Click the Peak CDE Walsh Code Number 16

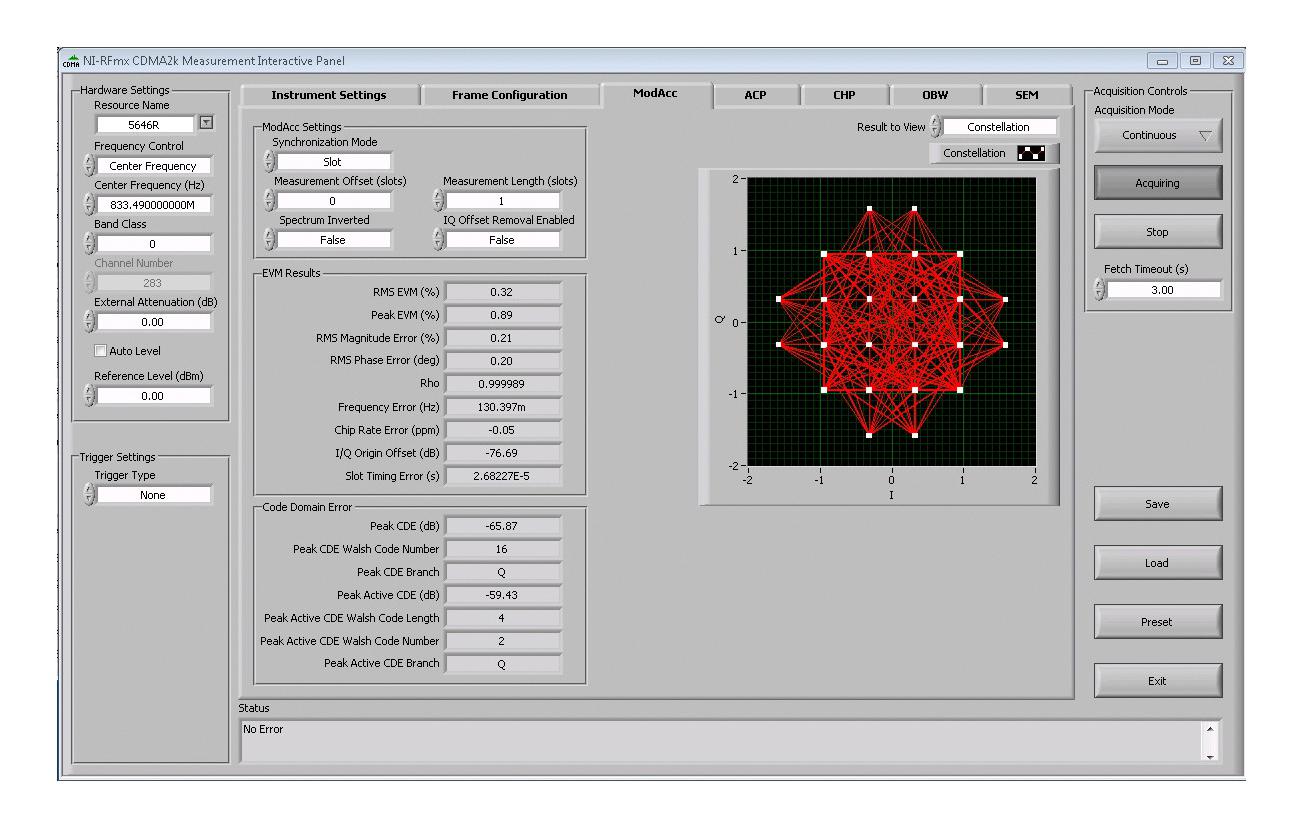tap(503, 549)
